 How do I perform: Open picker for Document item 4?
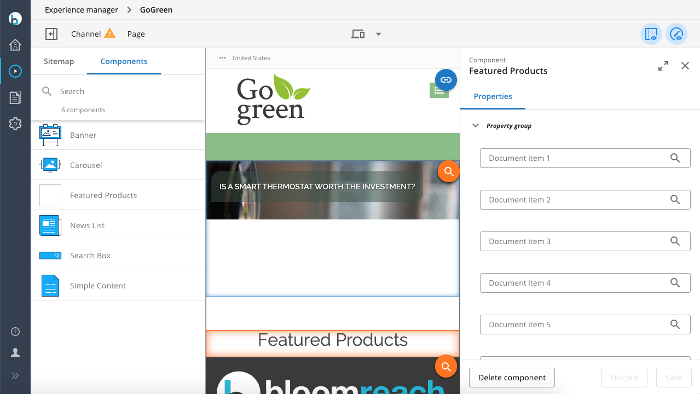(675, 282)
